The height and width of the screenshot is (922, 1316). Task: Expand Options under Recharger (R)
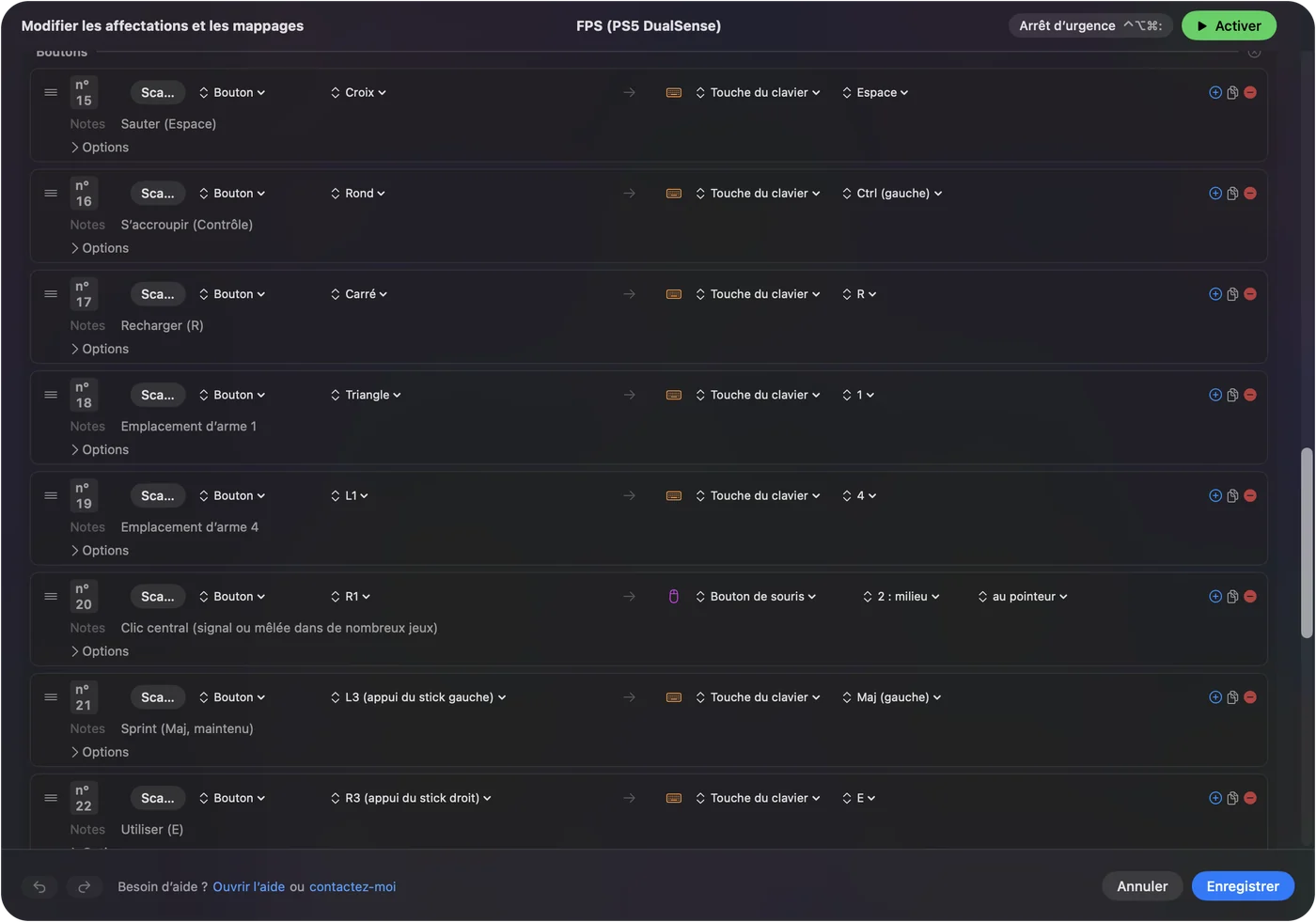100,349
